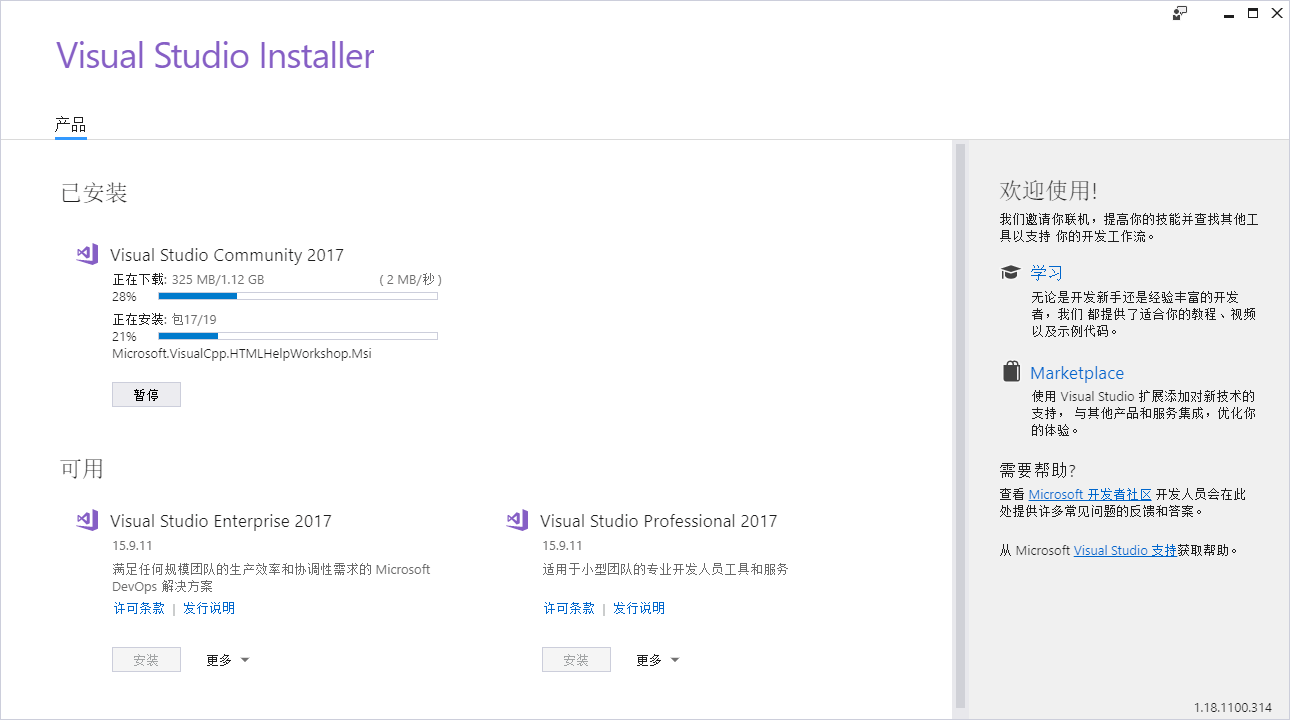This screenshot has height=720, width=1290.
Task: Click the Visual Studio Community 2017 logo icon
Action: pyautogui.click(x=87, y=254)
